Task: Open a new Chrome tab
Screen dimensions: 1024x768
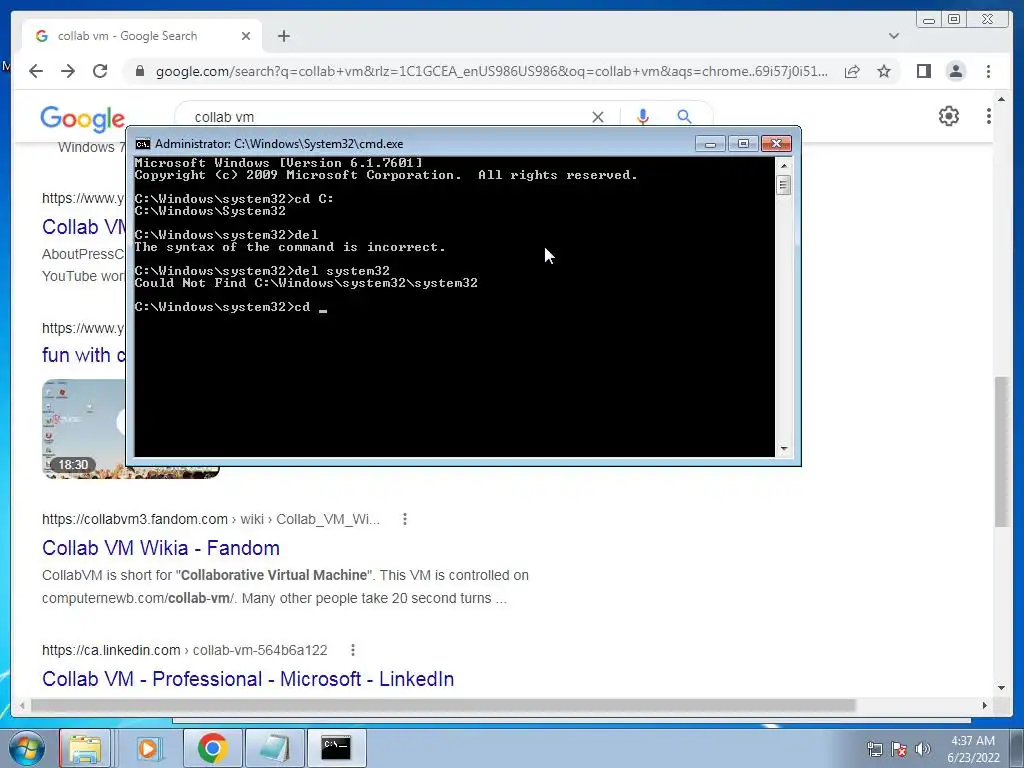Action: [283, 36]
